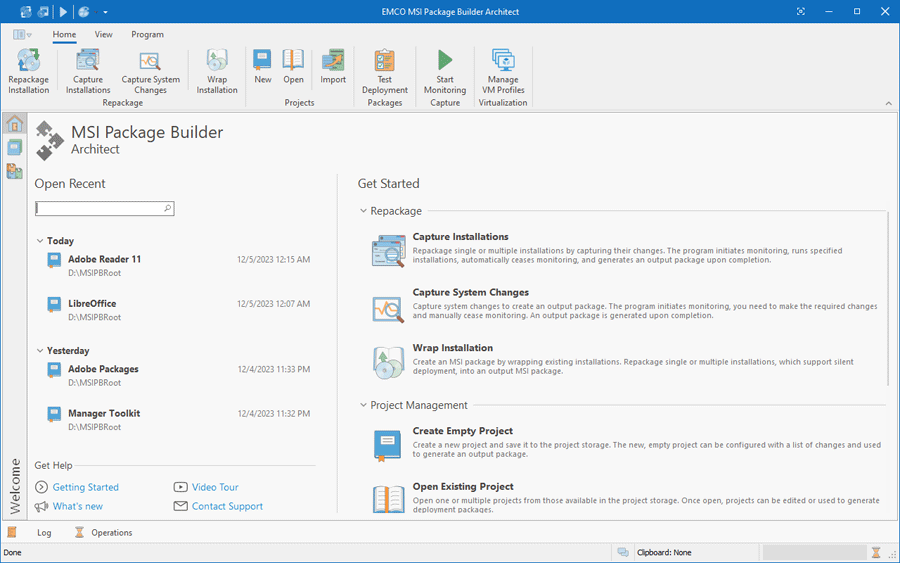Click the Create Empty Project book icon
The height and width of the screenshot is (563, 900).
(387, 446)
